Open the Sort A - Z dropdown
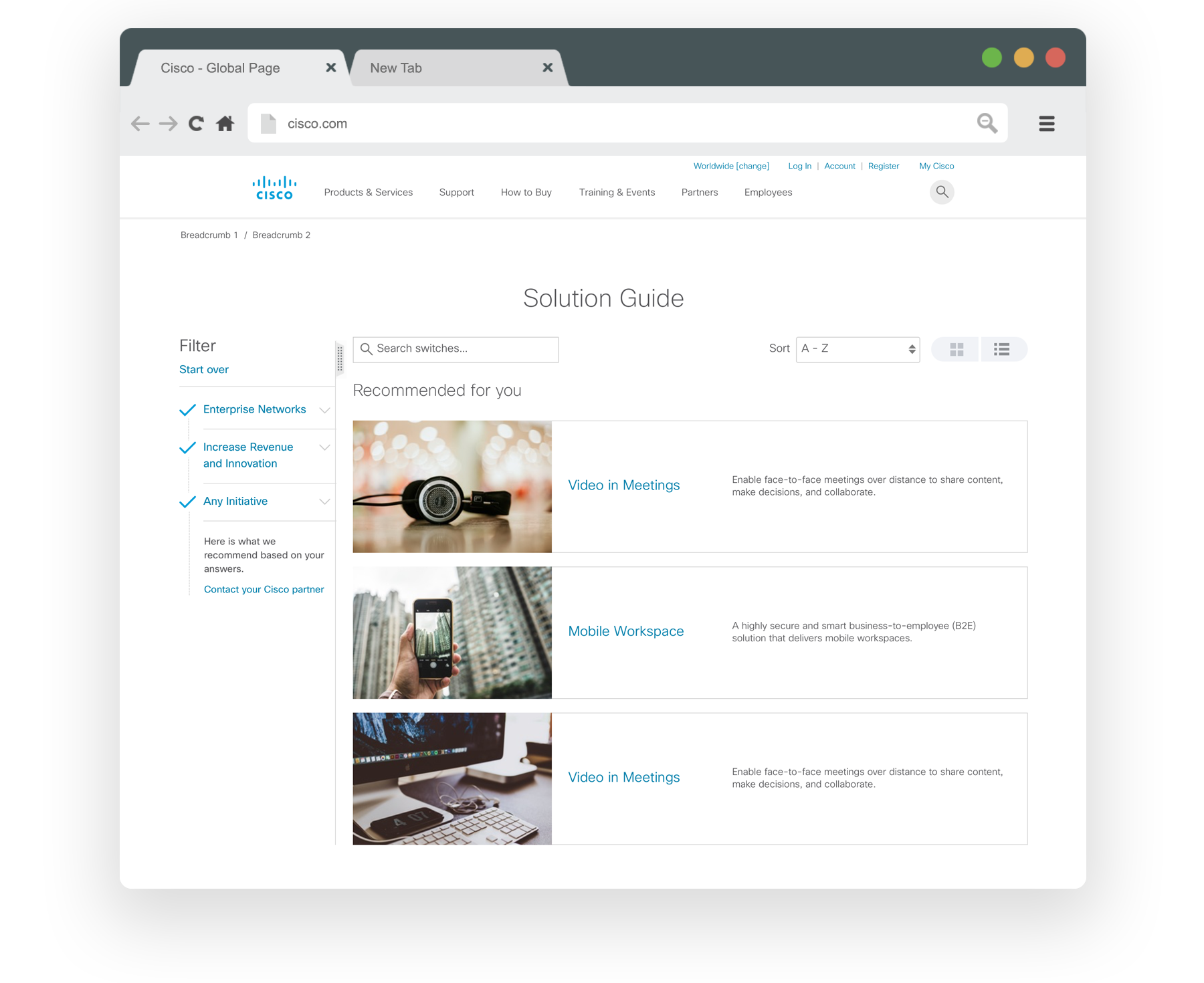 (x=857, y=349)
